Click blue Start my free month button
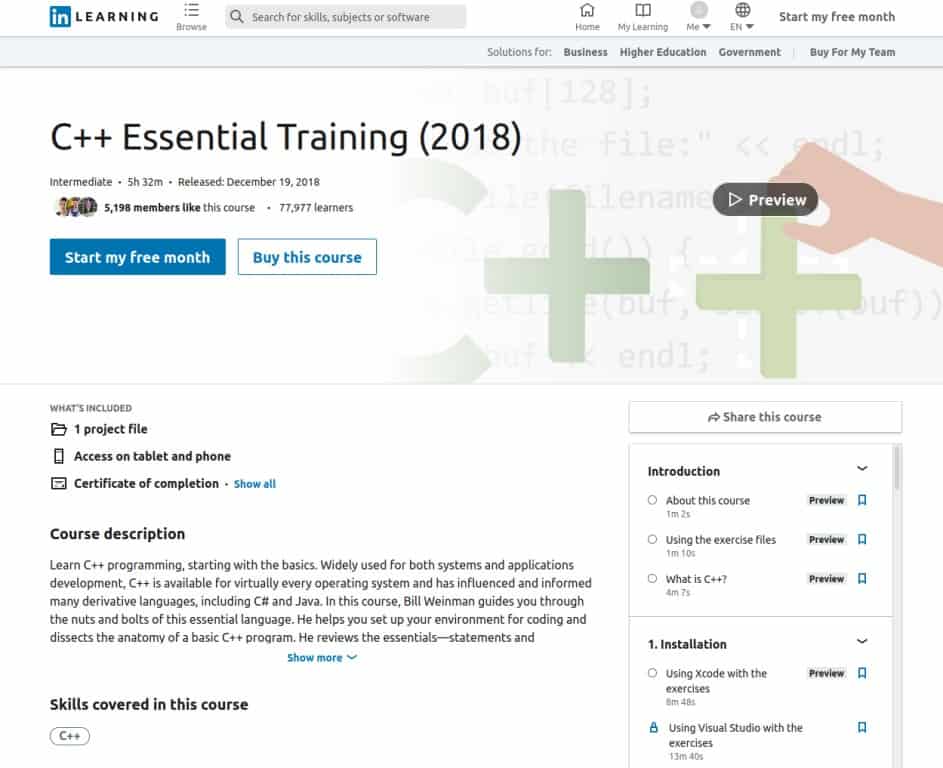This screenshot has height=768, width=943. [x=138, y=257]
